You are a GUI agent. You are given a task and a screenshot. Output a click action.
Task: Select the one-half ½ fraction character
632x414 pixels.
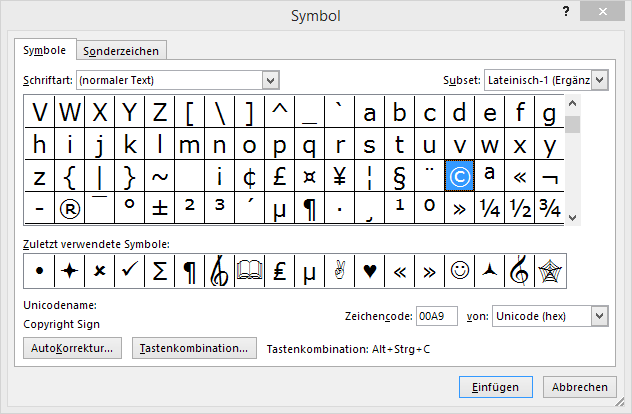(x=519, y=209)
